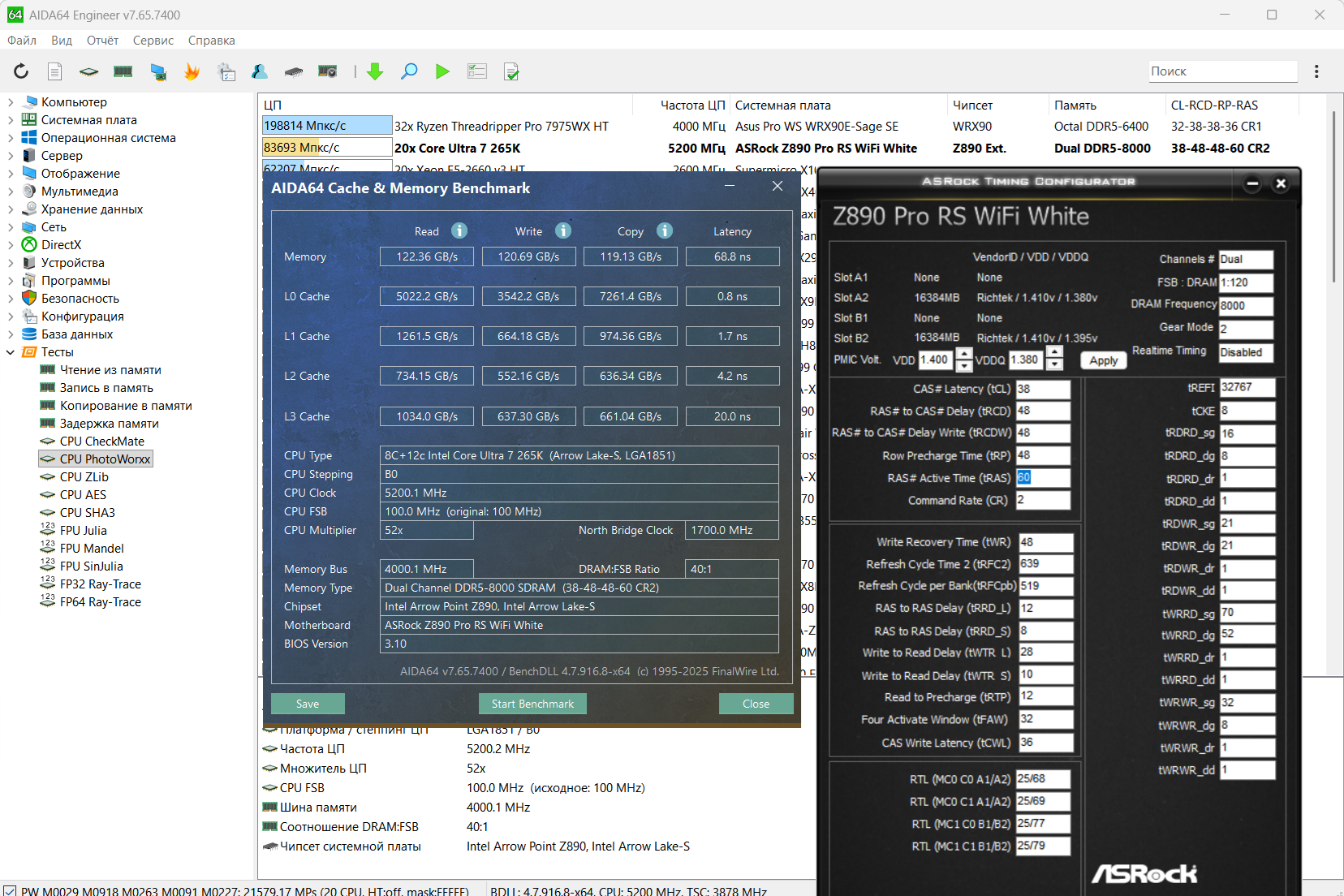Open the three-dot menu beside search field

[1316, 71]
